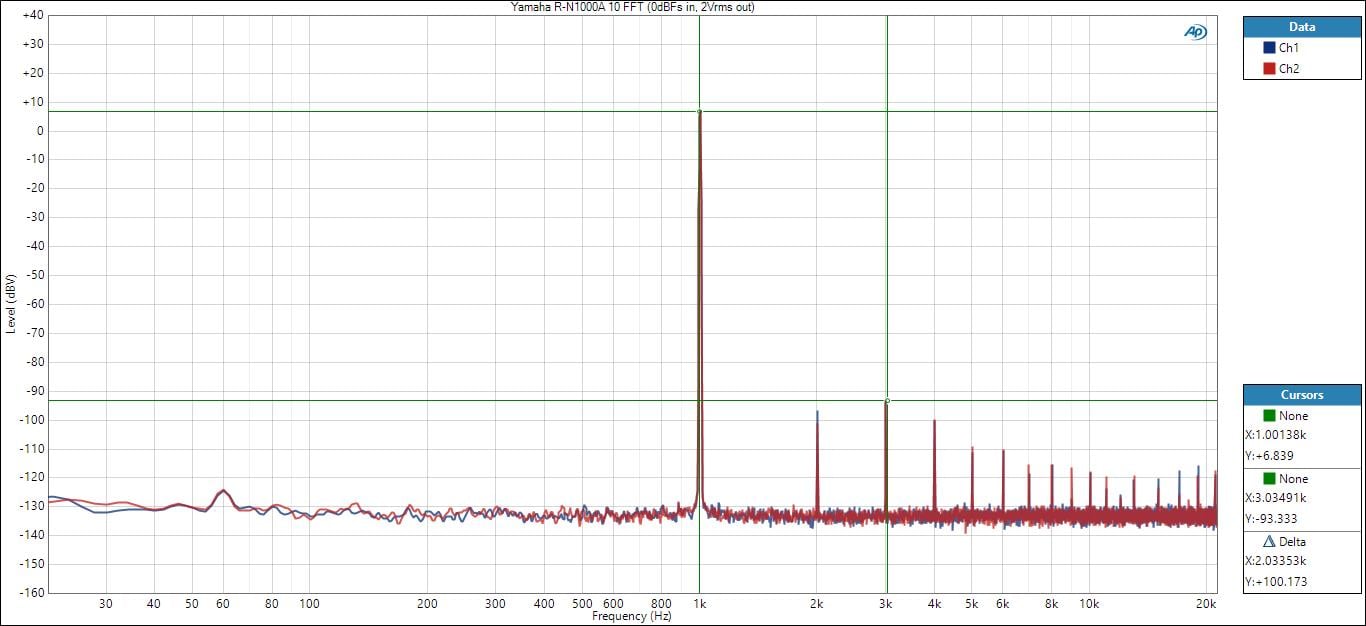Click green swatch above X:3.03491k cursor reading
Image resolution: width=1366 pixels, height=626 pixels.
[x=1269, y=479]
